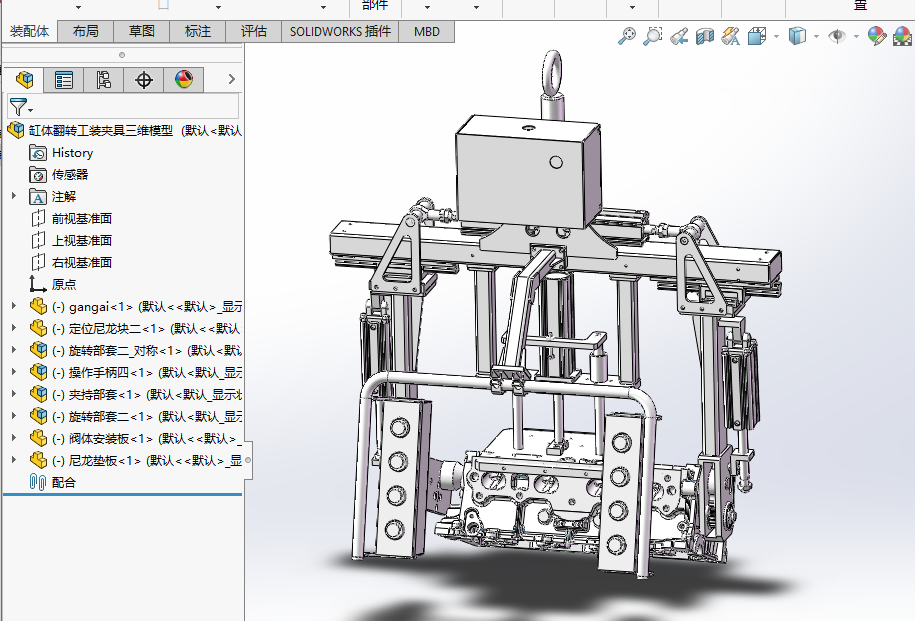Select the 配合 mates folder
Viewport: 915px width, 621px height.
pyautogui.click(x=63, y=482)
